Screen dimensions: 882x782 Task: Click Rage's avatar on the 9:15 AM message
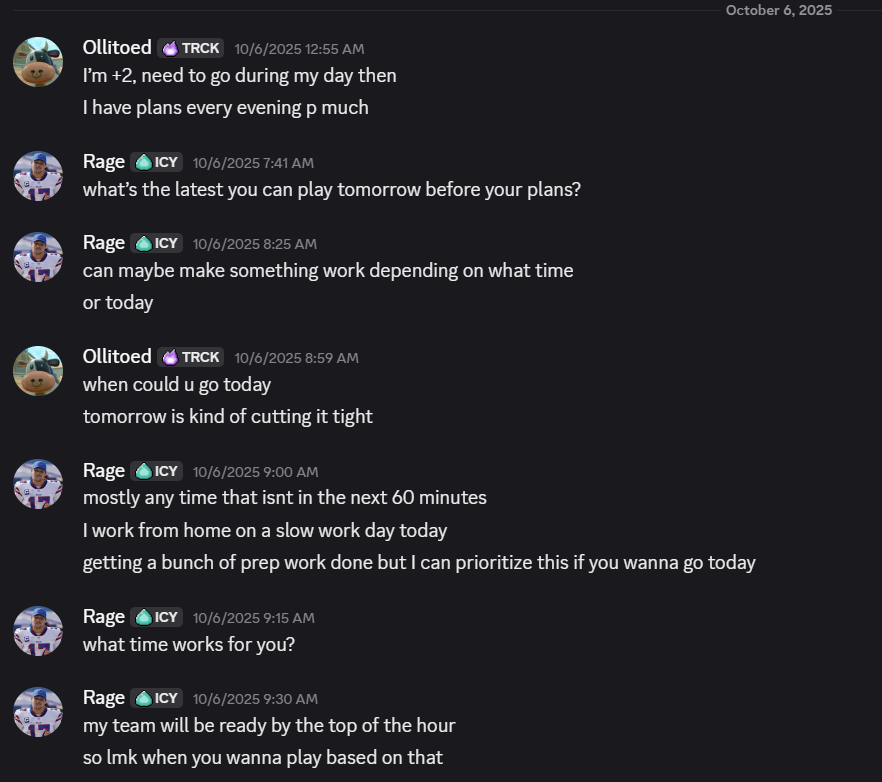pyautogui.click(x=38, y=631)
